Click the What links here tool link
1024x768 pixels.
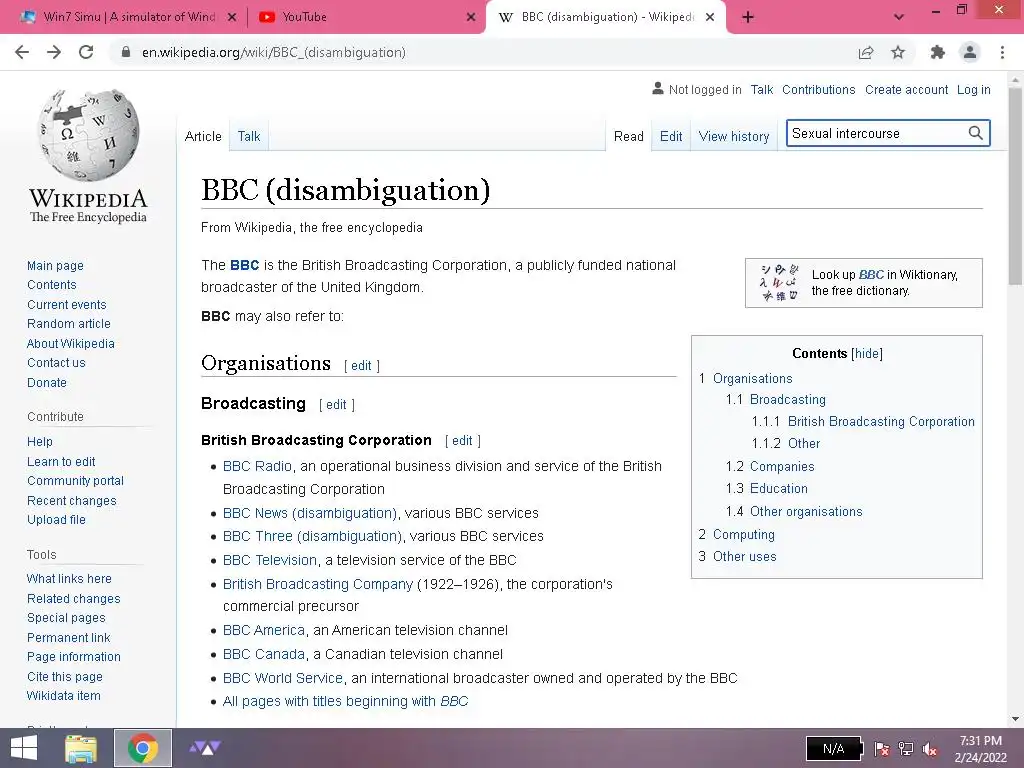(69, 579)
